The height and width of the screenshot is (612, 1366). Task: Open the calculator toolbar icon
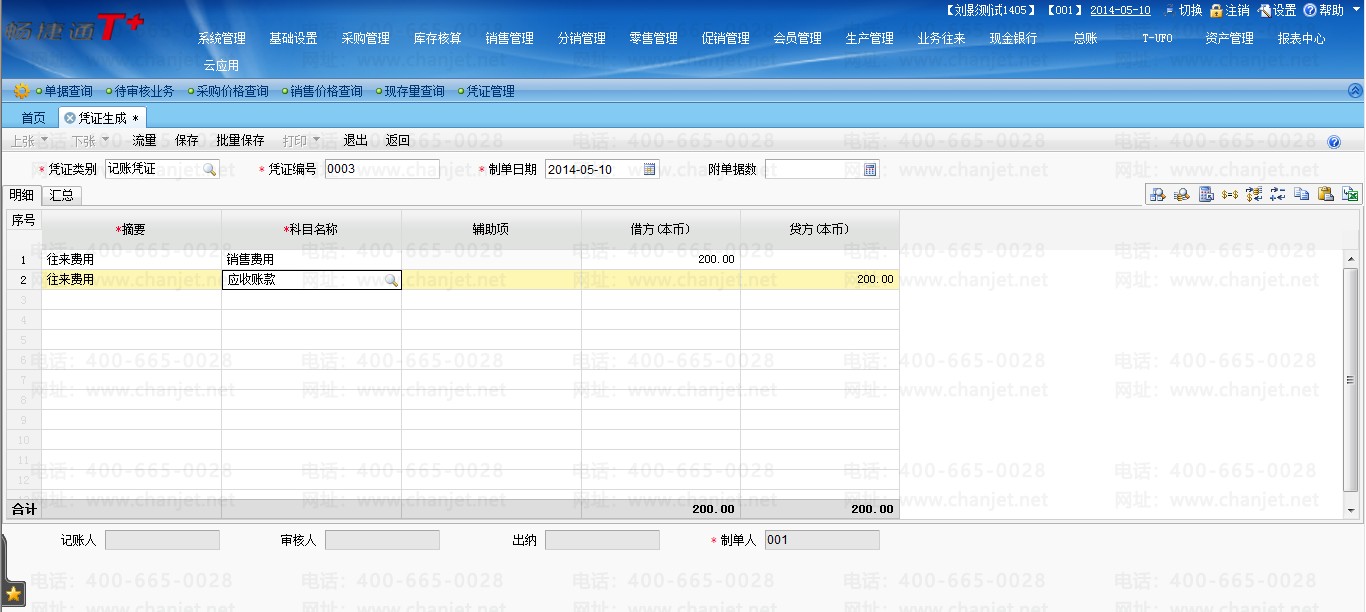(x=1206, y=195)
